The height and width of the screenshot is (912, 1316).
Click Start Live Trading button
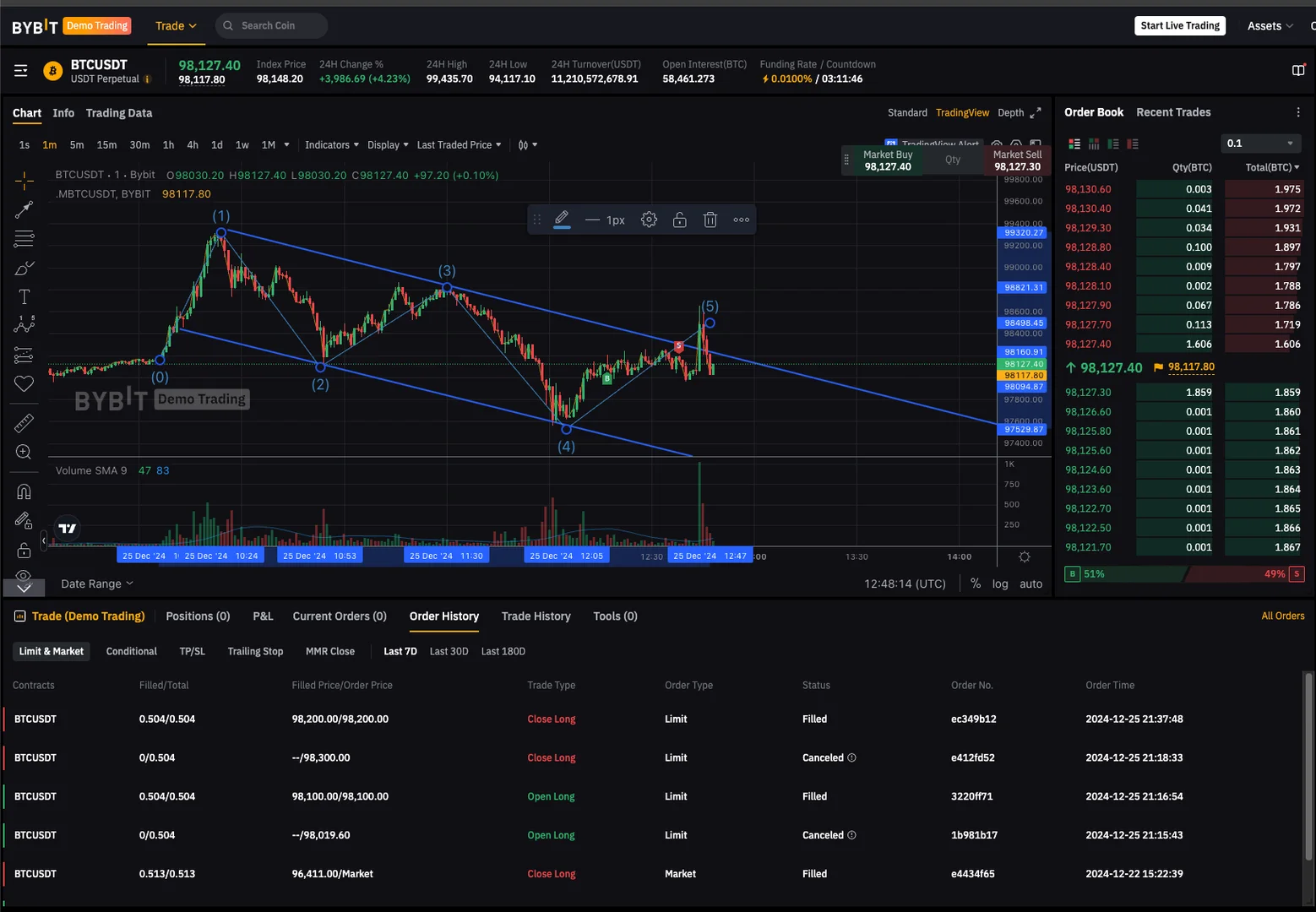point(1180,26)
